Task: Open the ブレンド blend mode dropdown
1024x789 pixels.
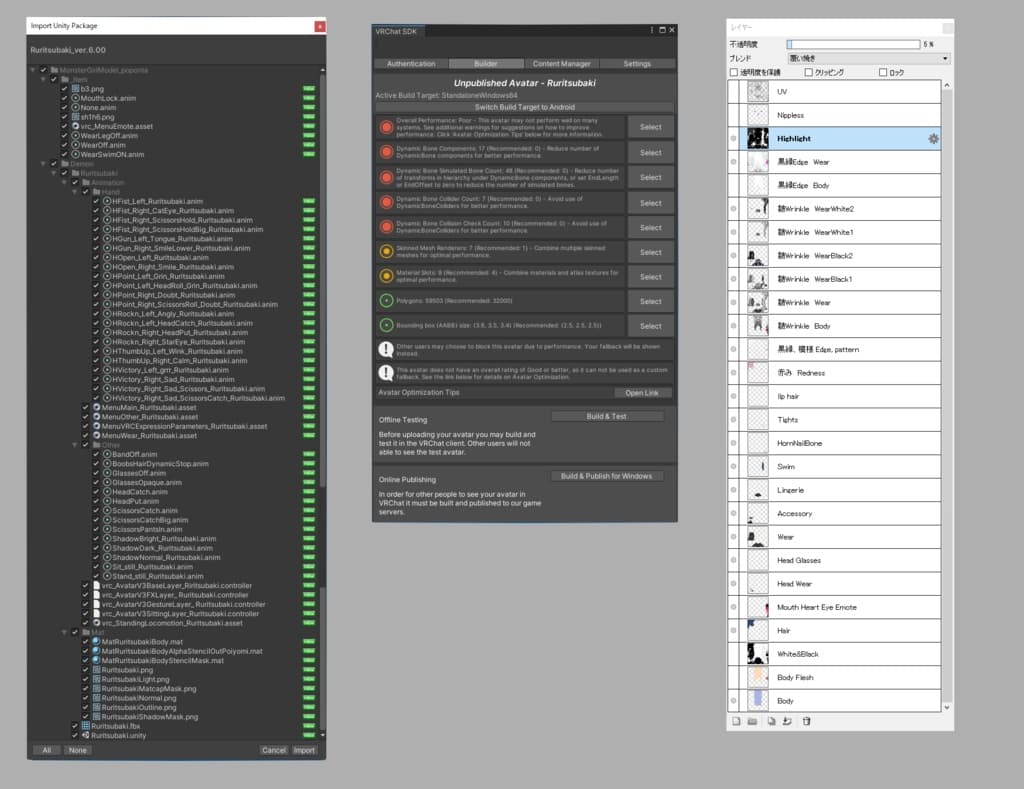Action: pyautogui.click(x=868, y=59)
